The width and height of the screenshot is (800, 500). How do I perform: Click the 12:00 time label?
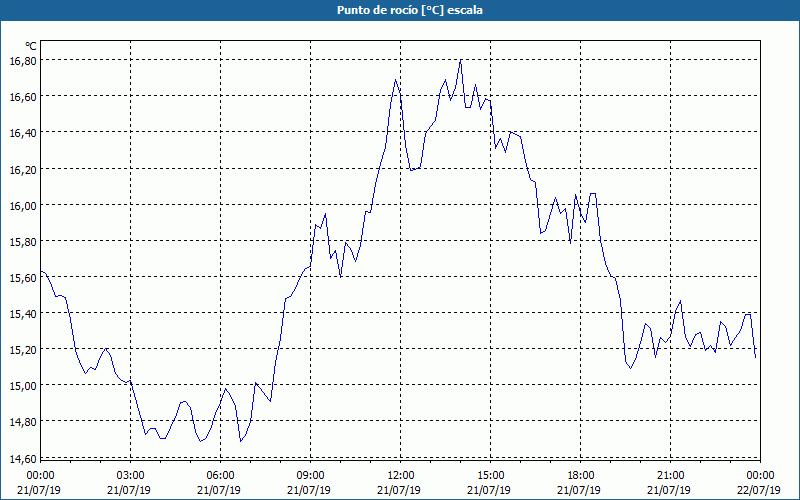tap(401, 476)
